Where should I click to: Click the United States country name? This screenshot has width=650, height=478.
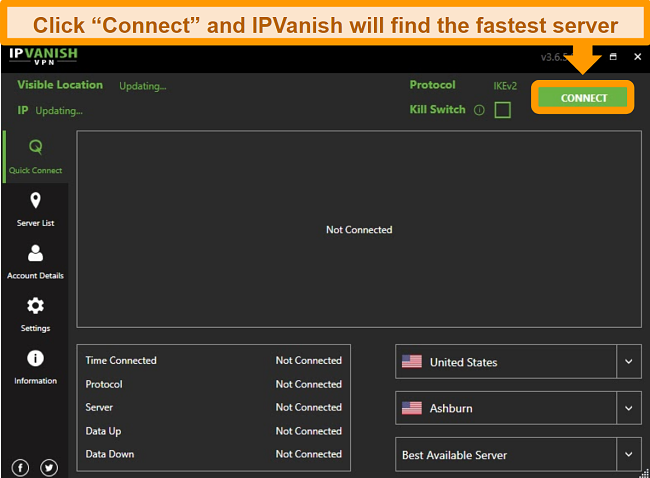[463, 362]
